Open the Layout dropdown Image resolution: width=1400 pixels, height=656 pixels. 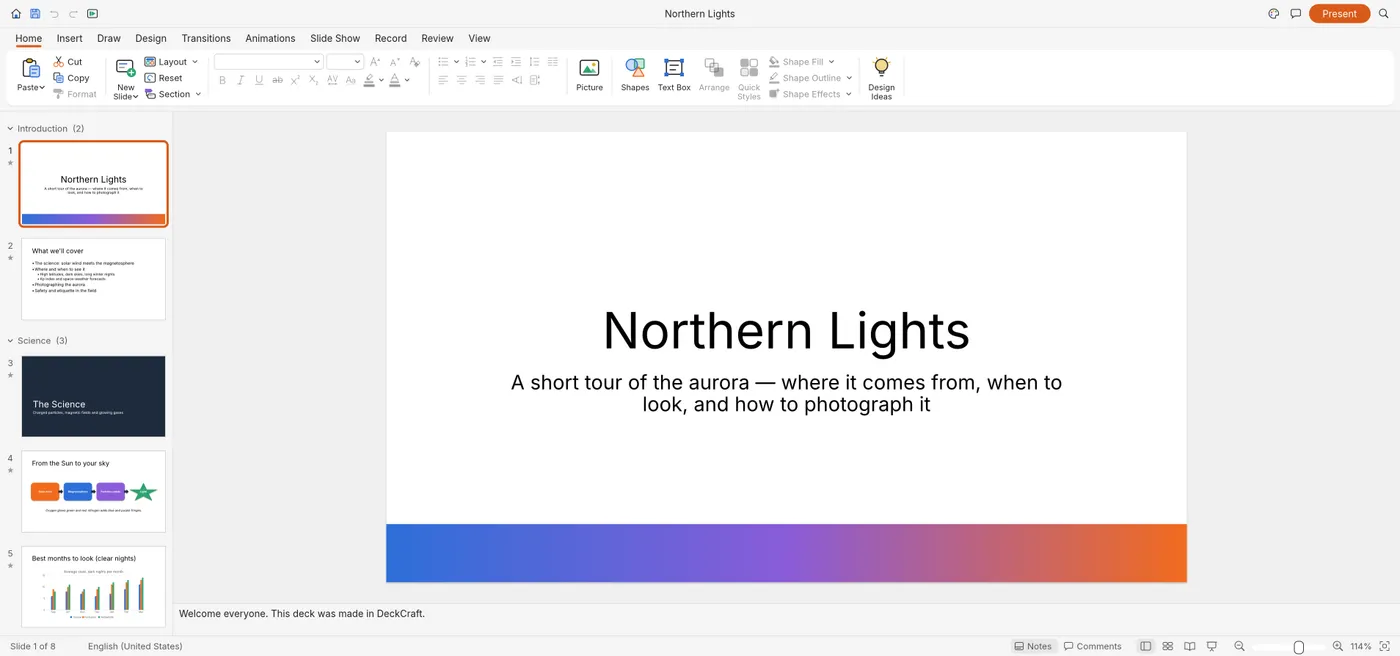[x=171, y=62]
